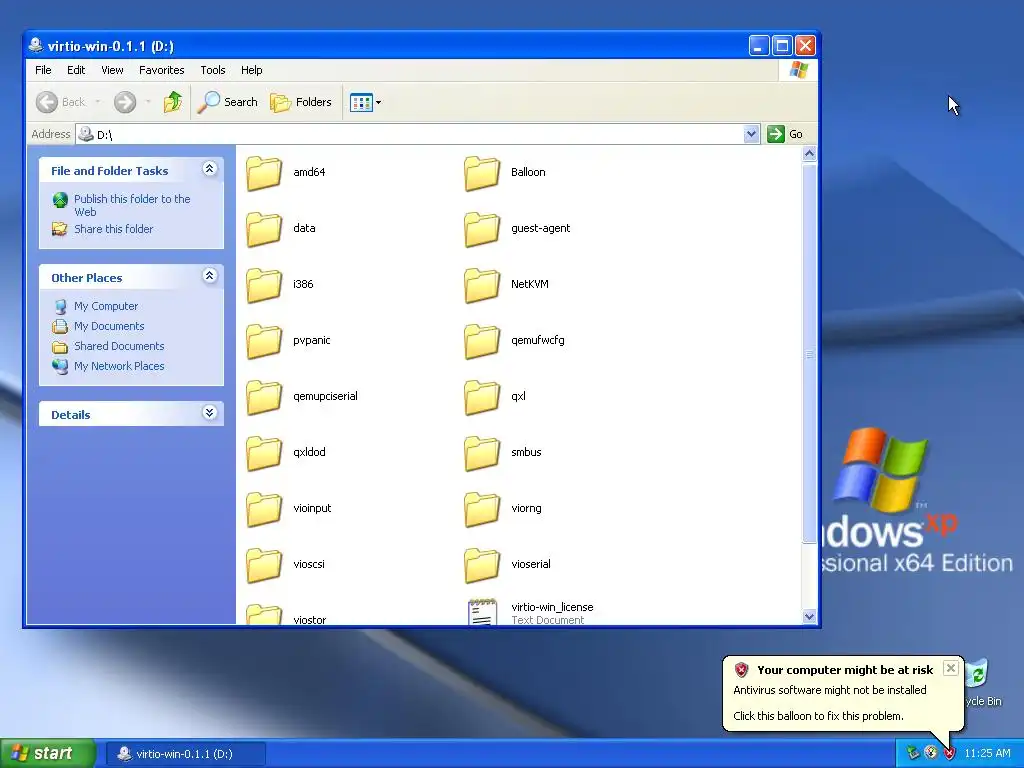The width and height of the screenshot is (1024, 768).
Task: Click the Start button
Action: click(x=47, y=754)
